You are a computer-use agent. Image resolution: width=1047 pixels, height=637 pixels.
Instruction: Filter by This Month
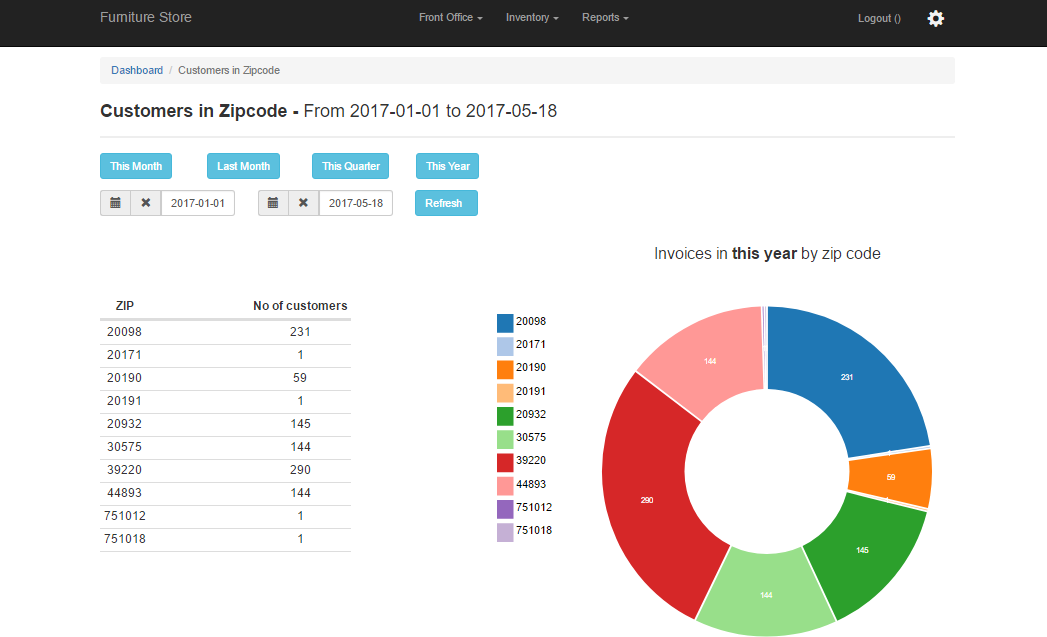click(136, 166)
